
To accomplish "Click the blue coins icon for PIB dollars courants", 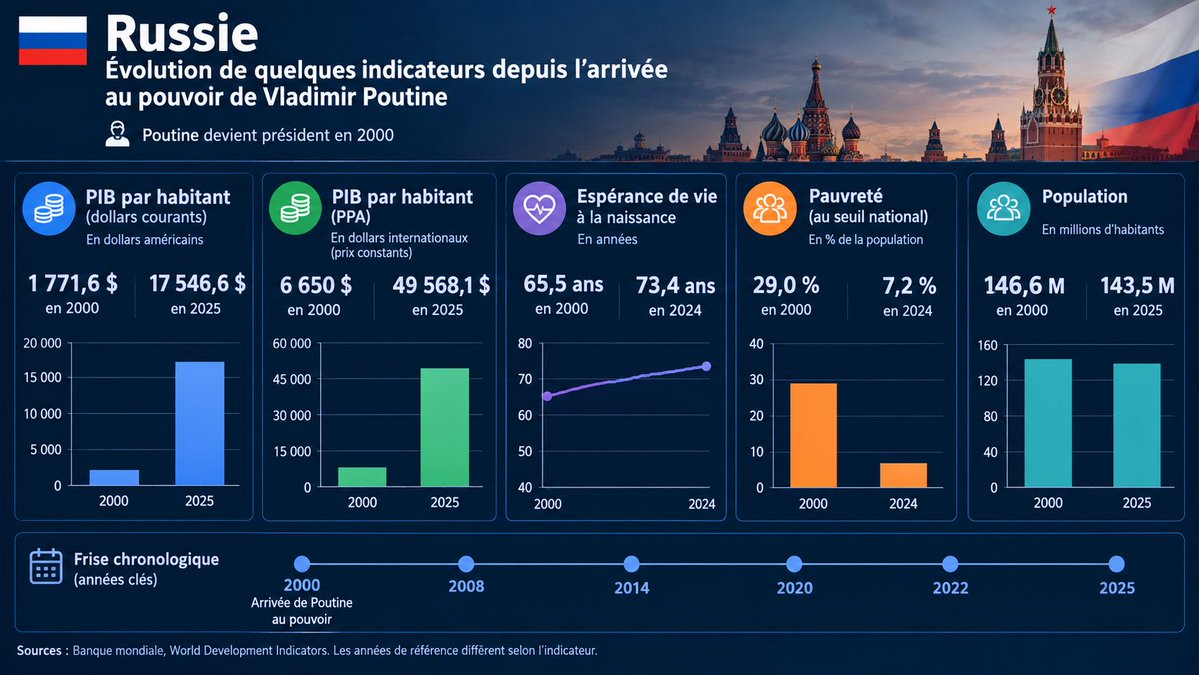I will (49, 208).
